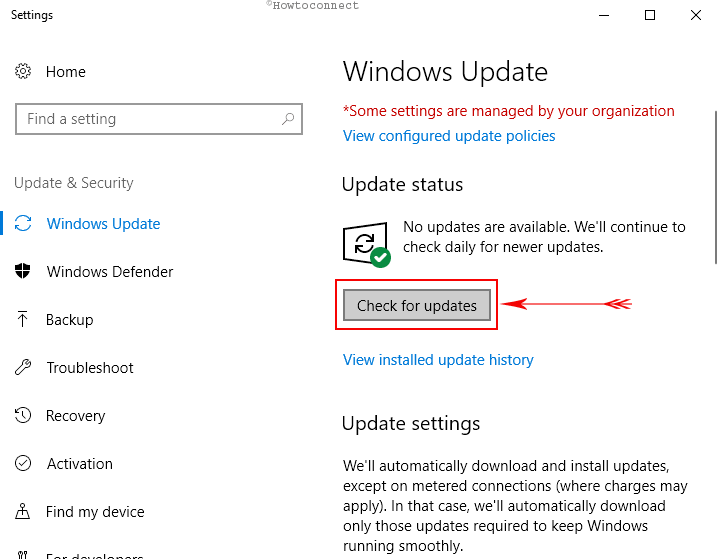Click the Update status heading
The width and height of the screenshot is (719, 559).
click(x=402, y=184)
